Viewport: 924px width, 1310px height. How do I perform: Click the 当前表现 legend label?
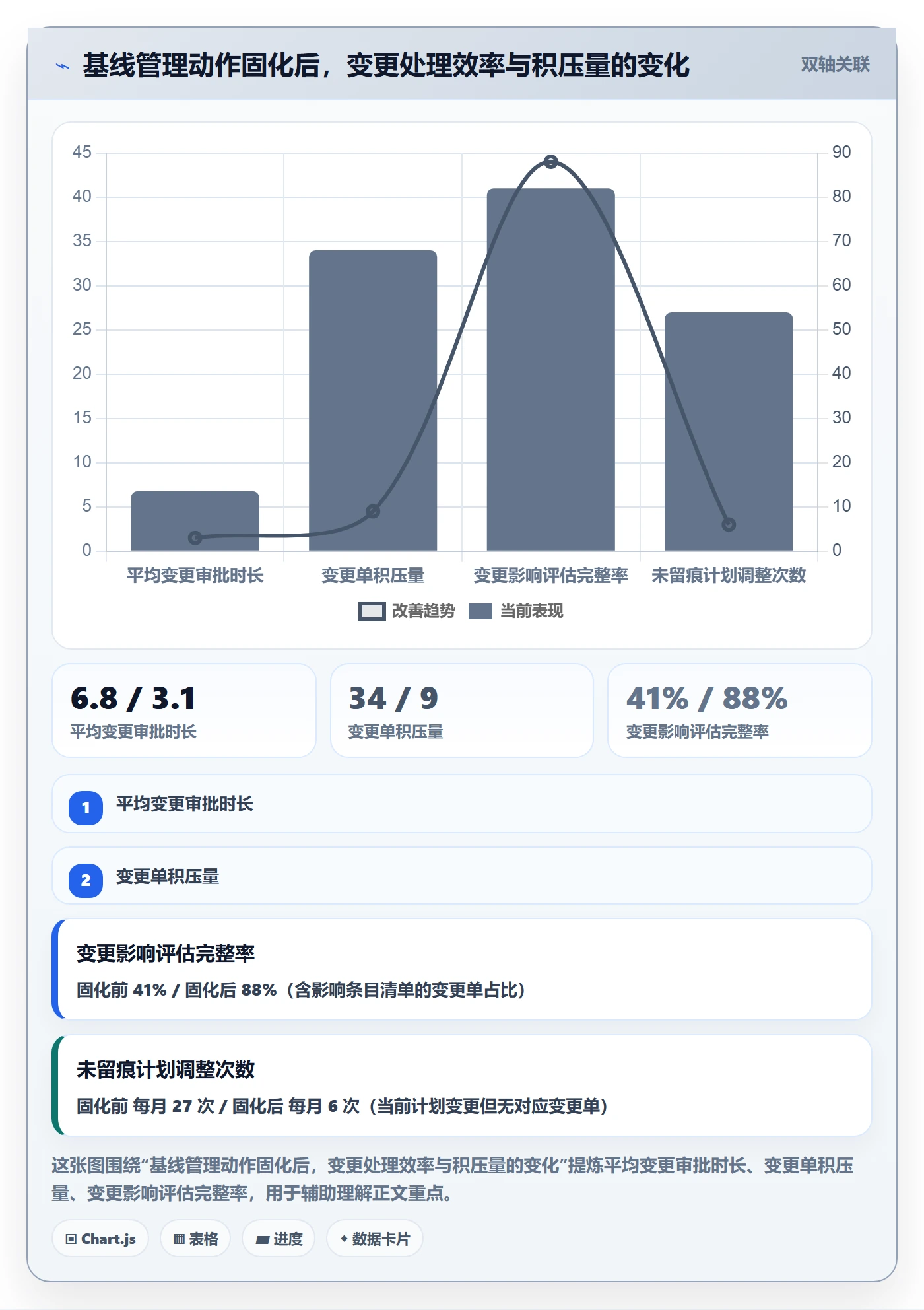[x=531, y=611]
